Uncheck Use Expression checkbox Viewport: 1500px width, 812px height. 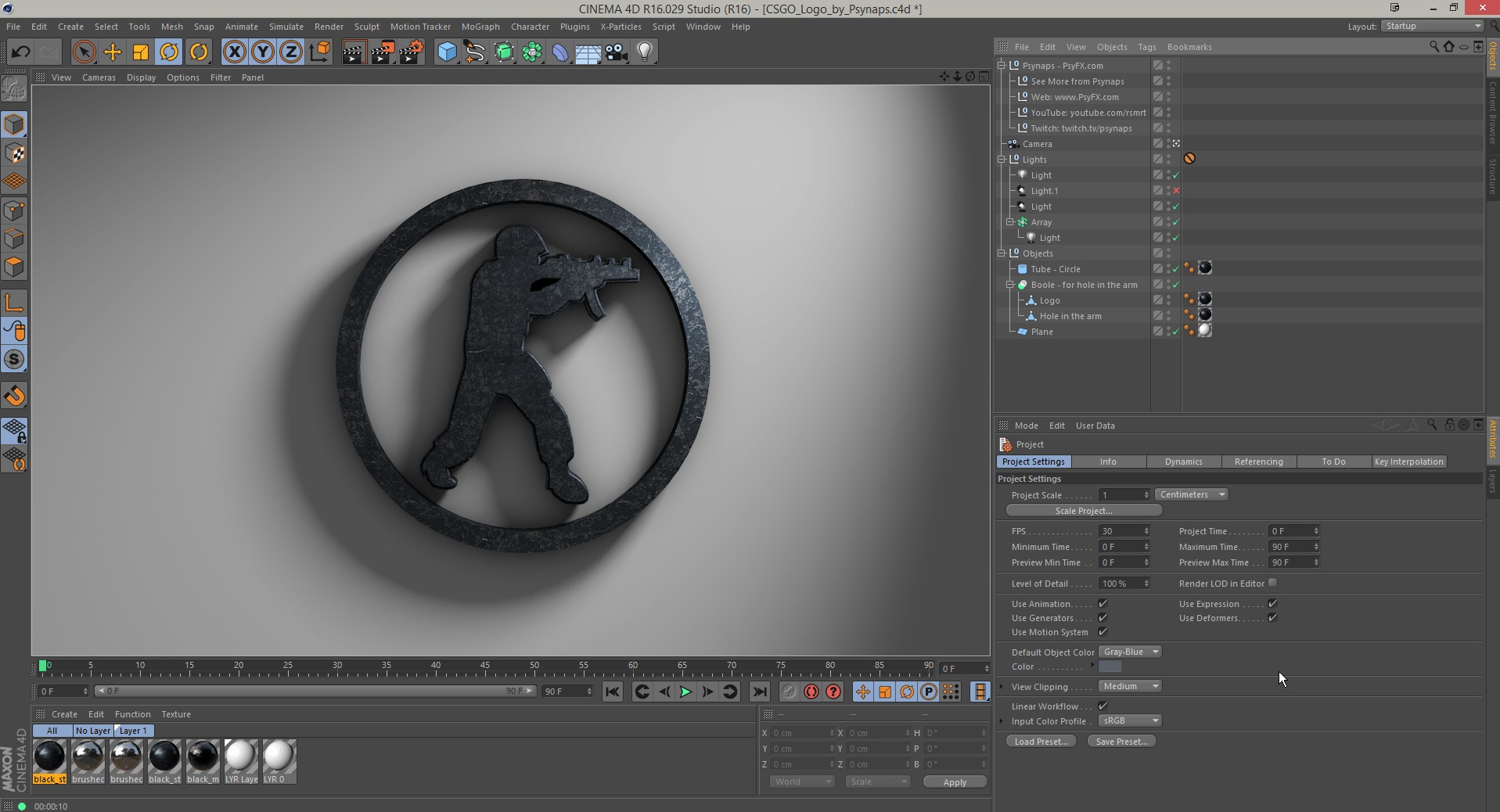tap(1272, 604)
